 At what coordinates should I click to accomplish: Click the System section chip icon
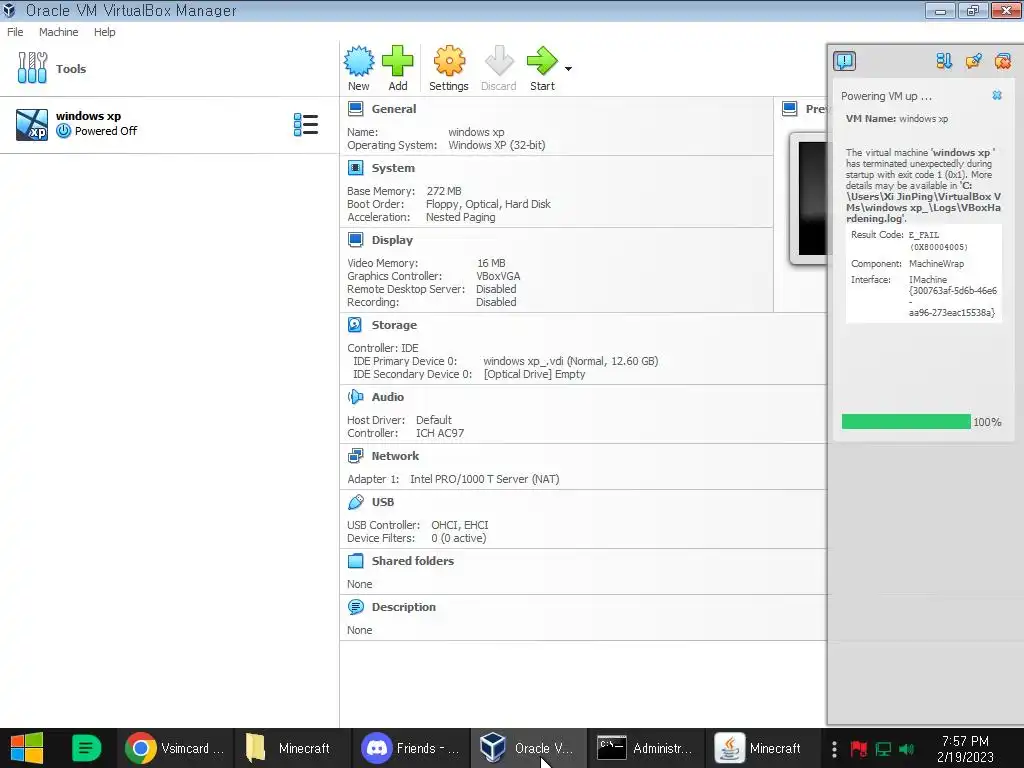[x=355, y=168]
